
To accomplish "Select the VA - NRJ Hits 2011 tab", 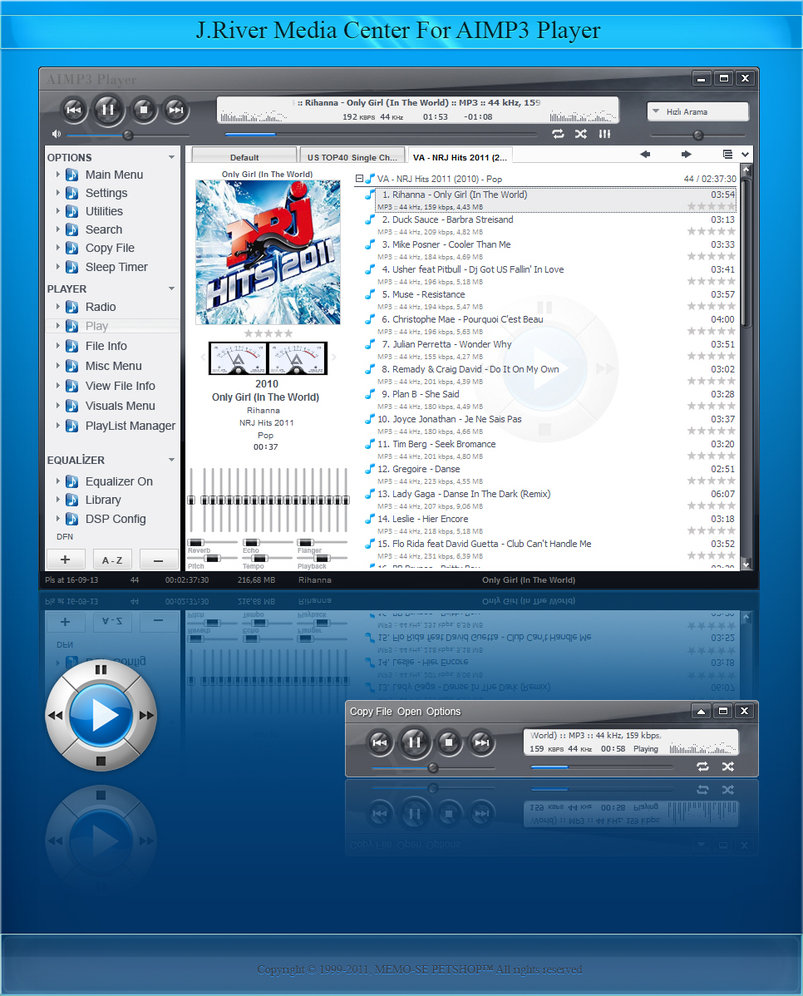I will [x=459, y=157].
